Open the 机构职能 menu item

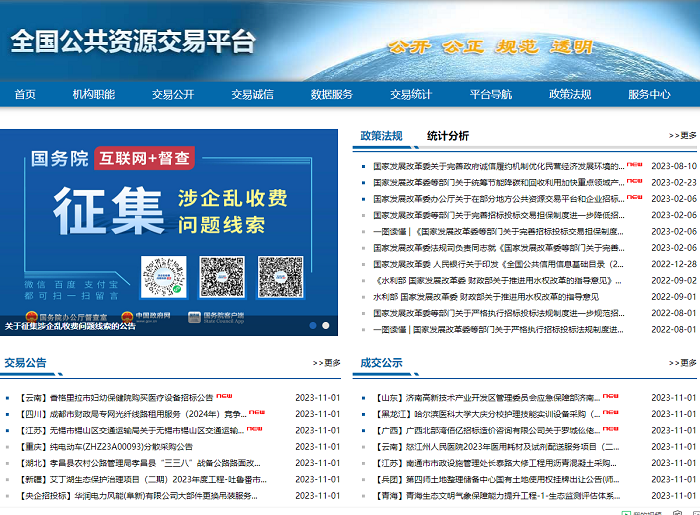(x=94, y=94)
